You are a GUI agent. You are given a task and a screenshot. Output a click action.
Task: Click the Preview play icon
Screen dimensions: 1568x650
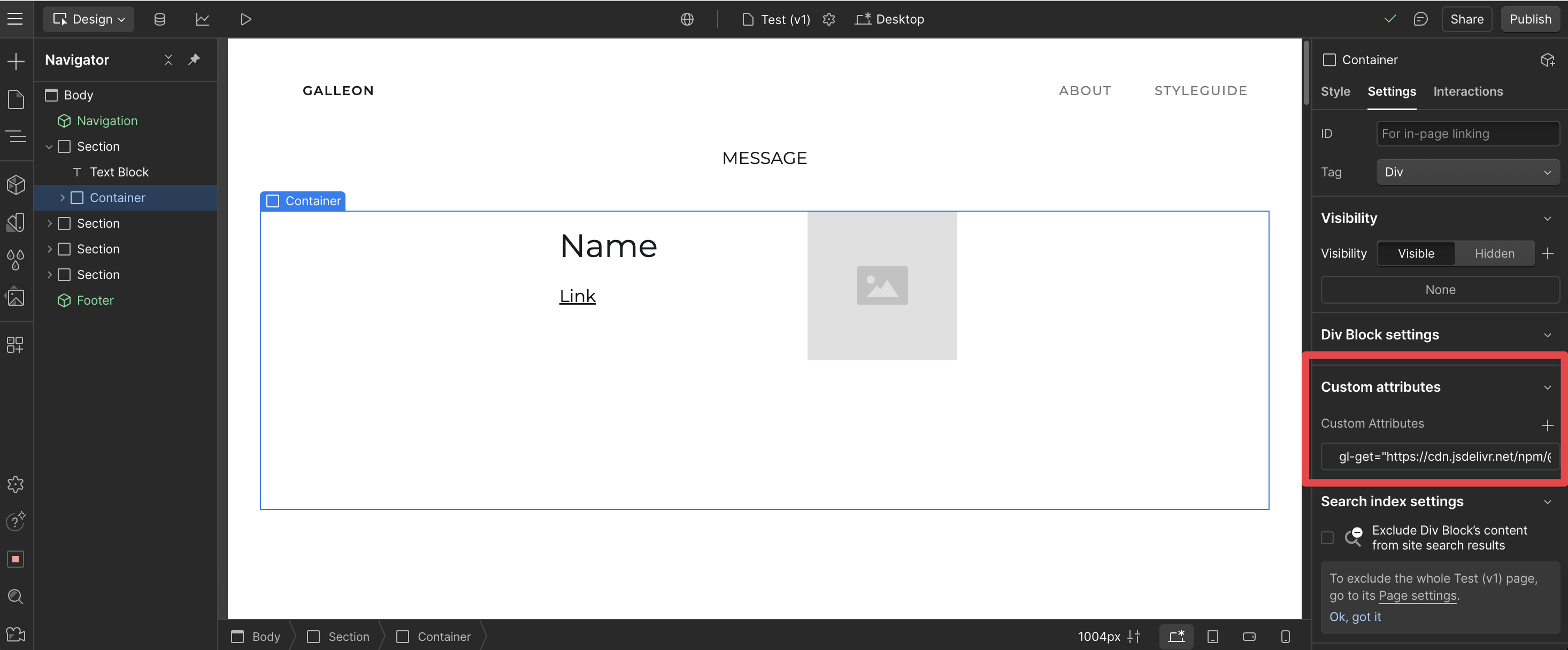(x=245, y=19)
